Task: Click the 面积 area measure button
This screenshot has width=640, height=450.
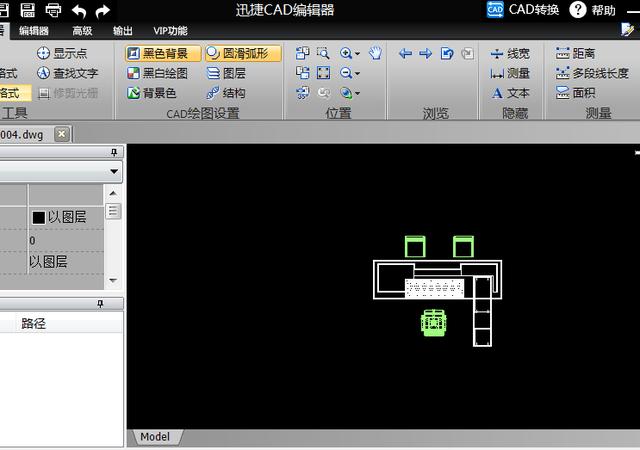Action: tap(575, 93)
